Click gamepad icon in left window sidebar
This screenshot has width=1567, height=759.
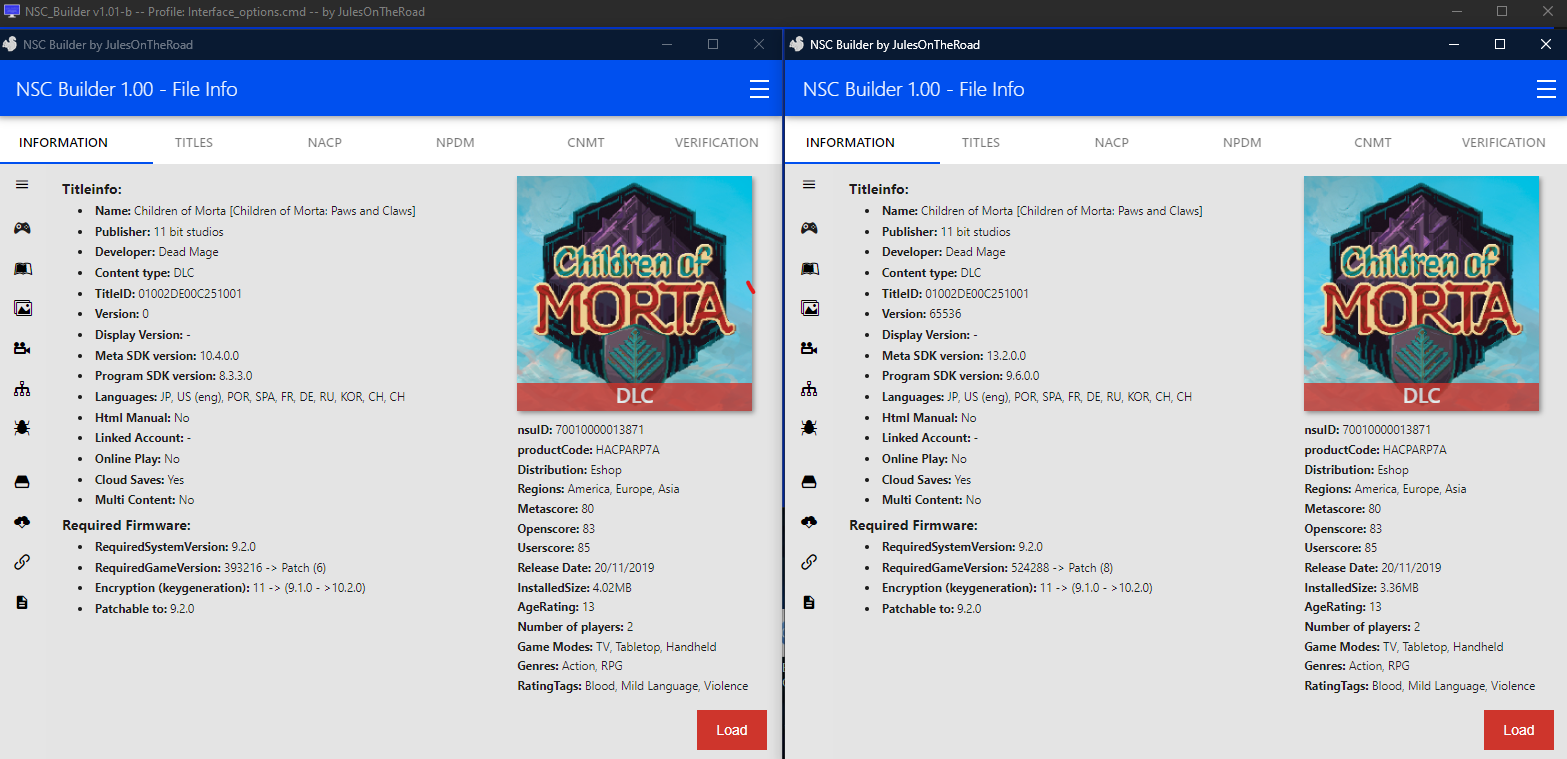click(x=22, y=228)
